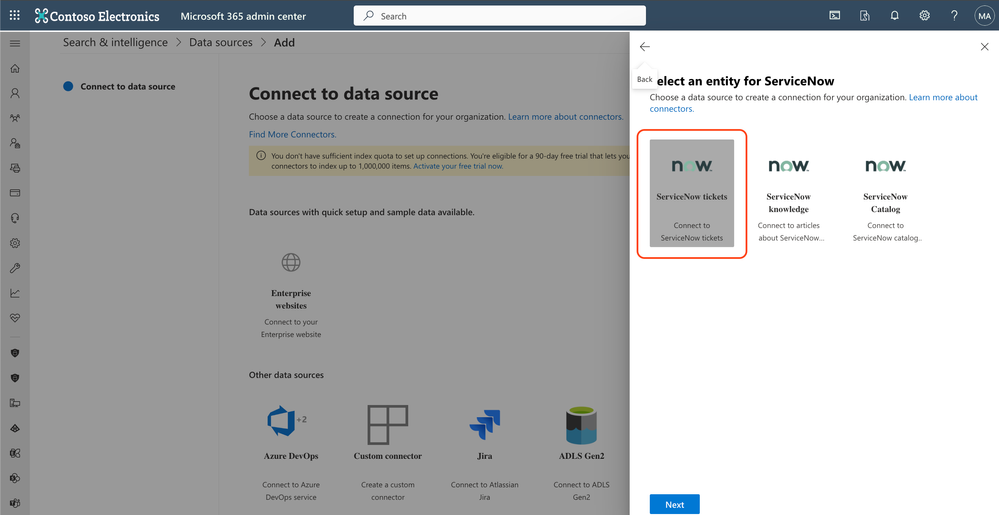
Task: Open the notifications bell
Action: pos(895,16)
